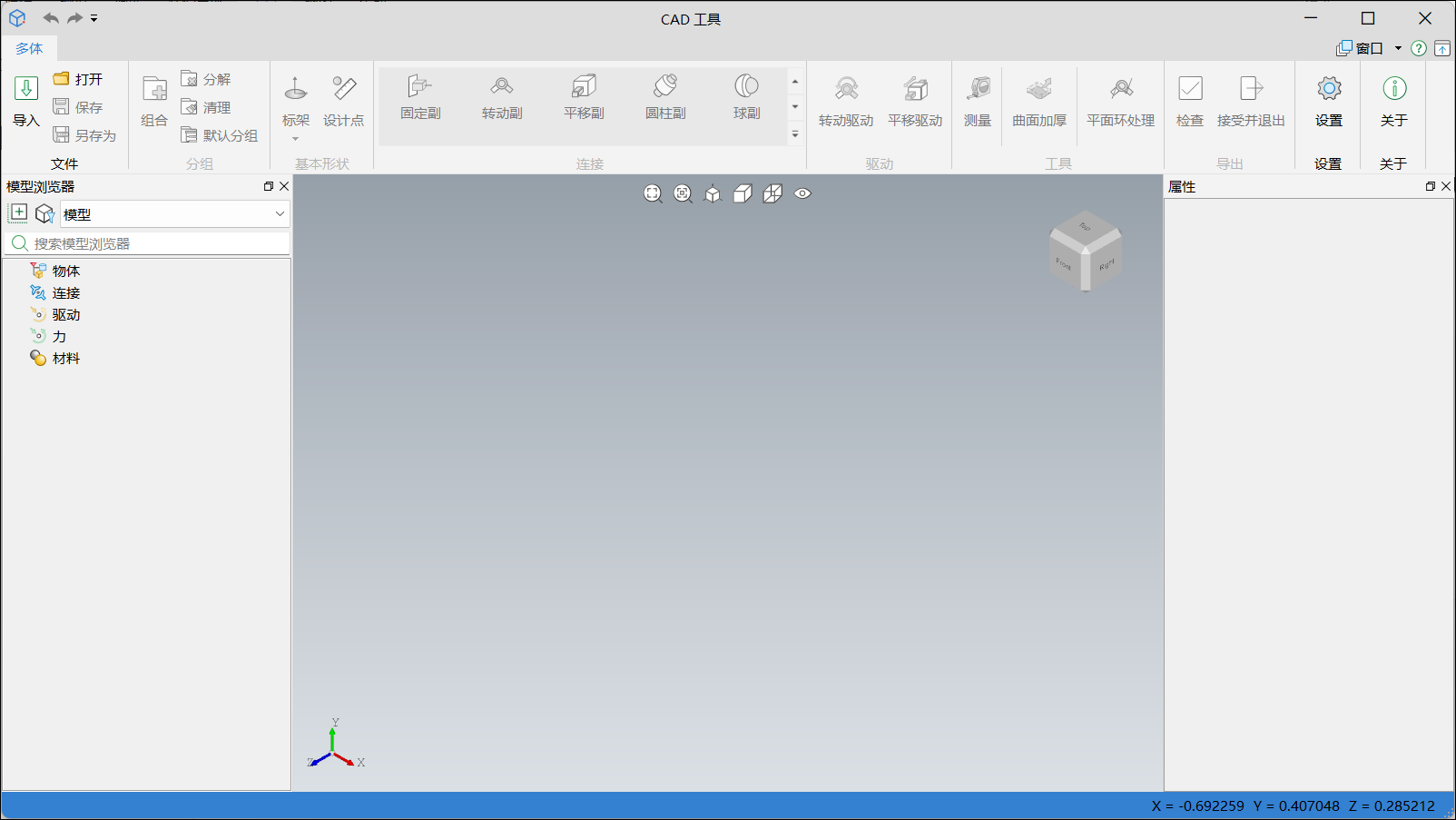This screenshot has height=820, width=1456.
Task: Click the 设置 gear icon
Action: point(1328,89)
